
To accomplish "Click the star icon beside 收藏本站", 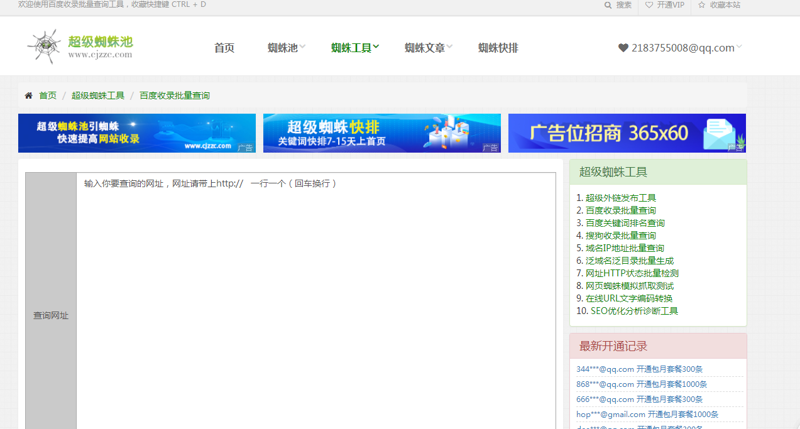I will pos(702,5).
